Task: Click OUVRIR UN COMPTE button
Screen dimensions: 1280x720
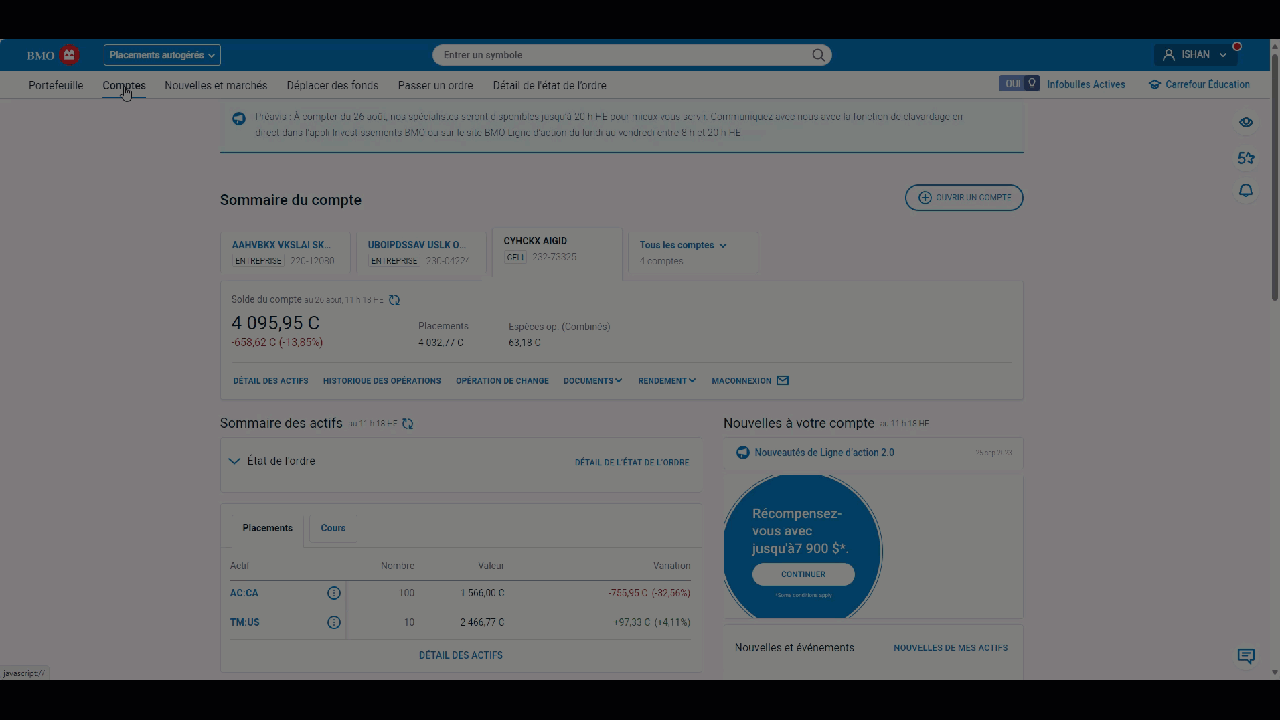Action: [964, 198]
